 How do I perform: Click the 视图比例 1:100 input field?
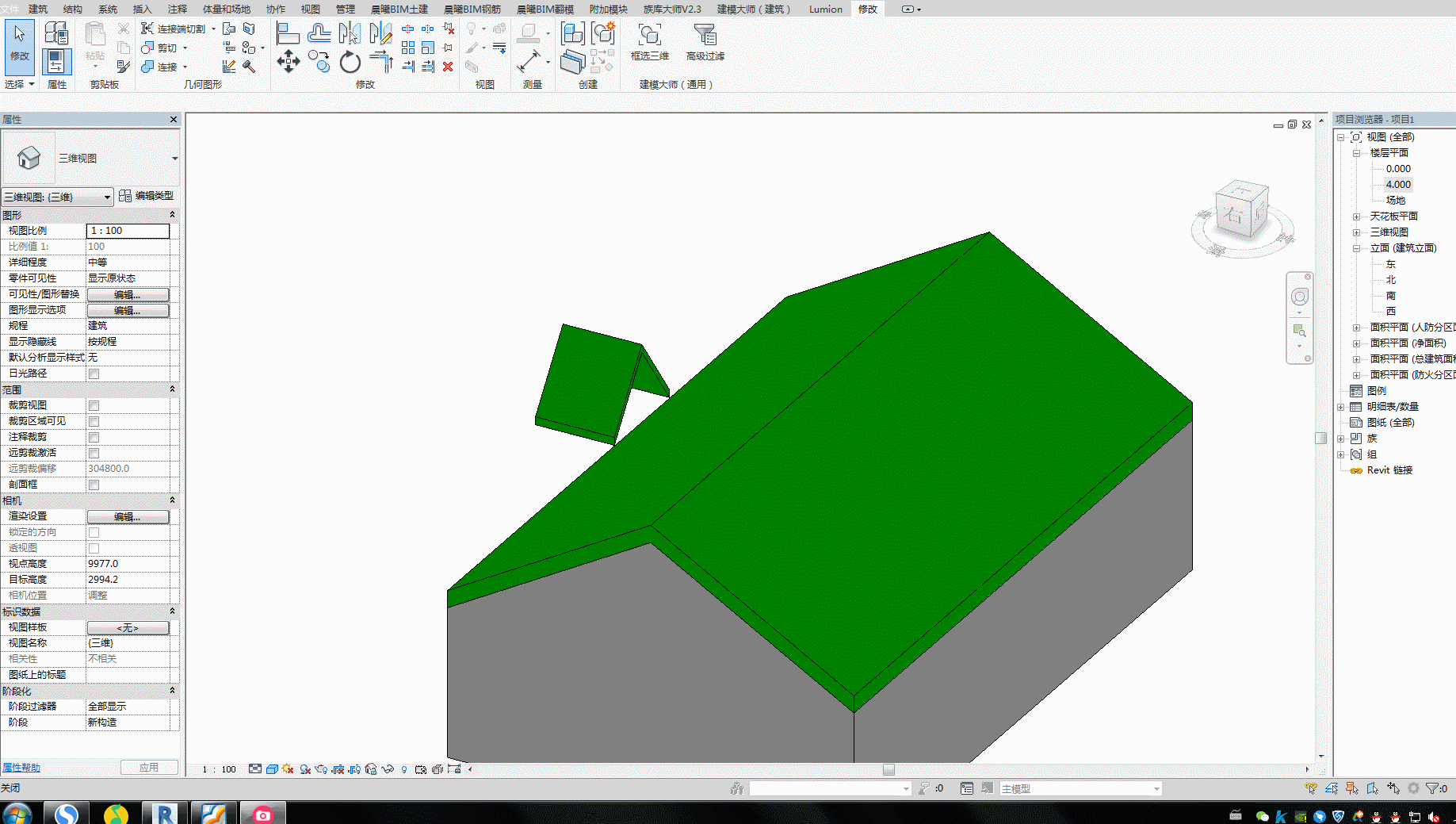click(128, 231)
